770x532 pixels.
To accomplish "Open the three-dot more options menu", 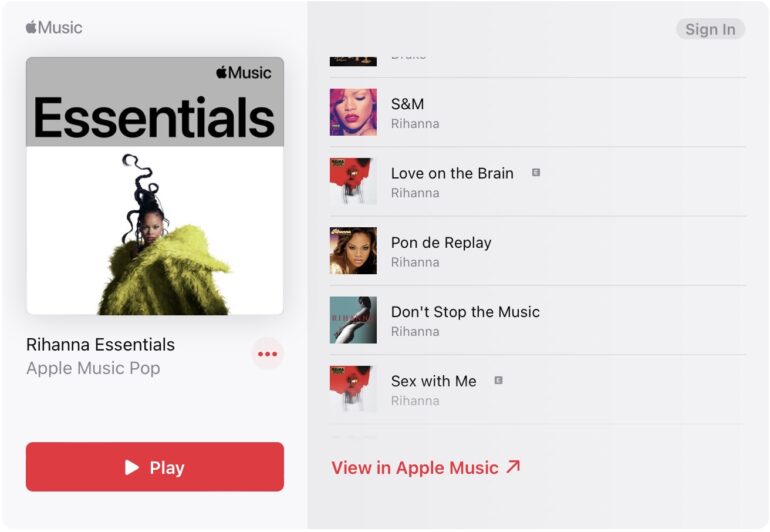I will (268, 354).
